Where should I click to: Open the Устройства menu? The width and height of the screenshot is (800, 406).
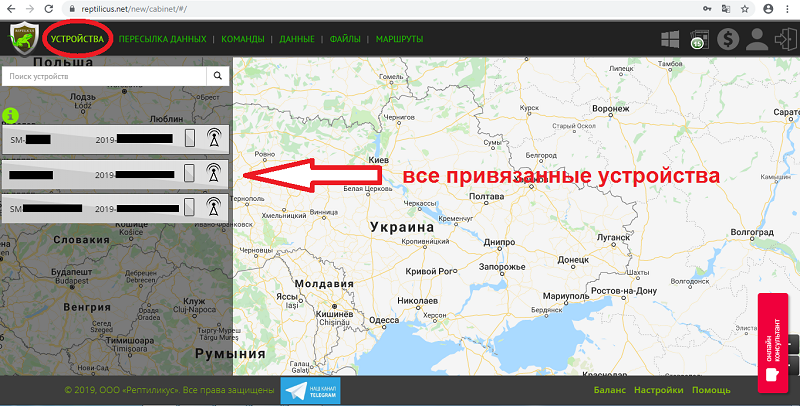pos(77,39)
